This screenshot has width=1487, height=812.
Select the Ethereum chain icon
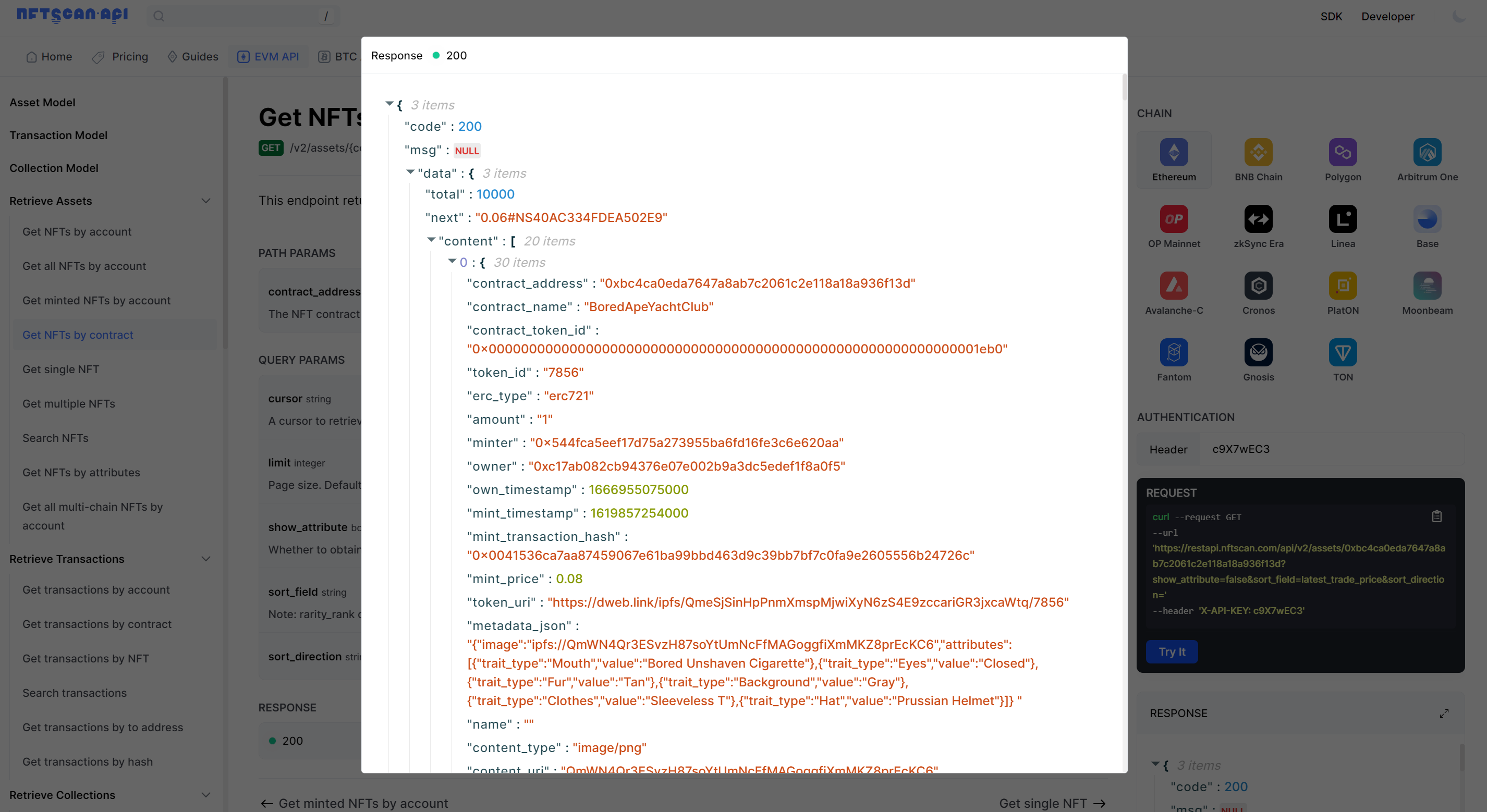1174,152
